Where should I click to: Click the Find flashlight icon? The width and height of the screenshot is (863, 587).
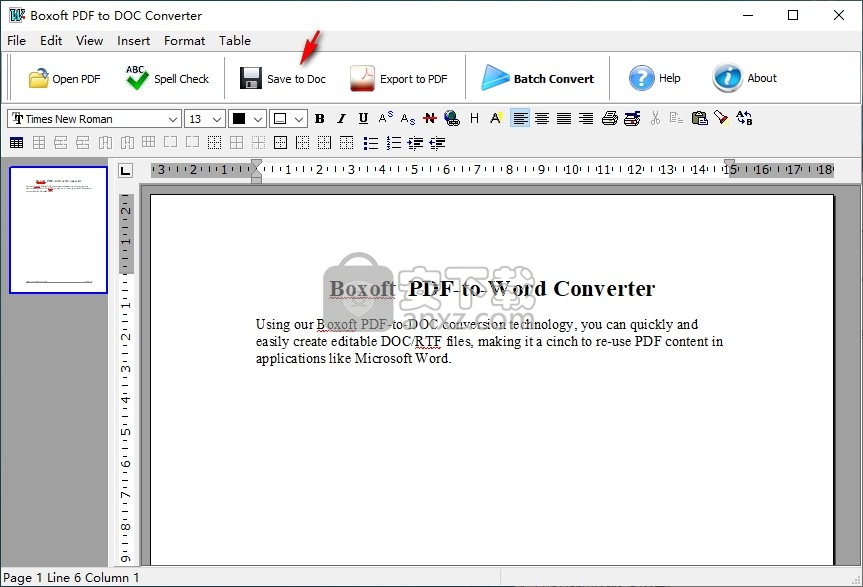[721, 118]
